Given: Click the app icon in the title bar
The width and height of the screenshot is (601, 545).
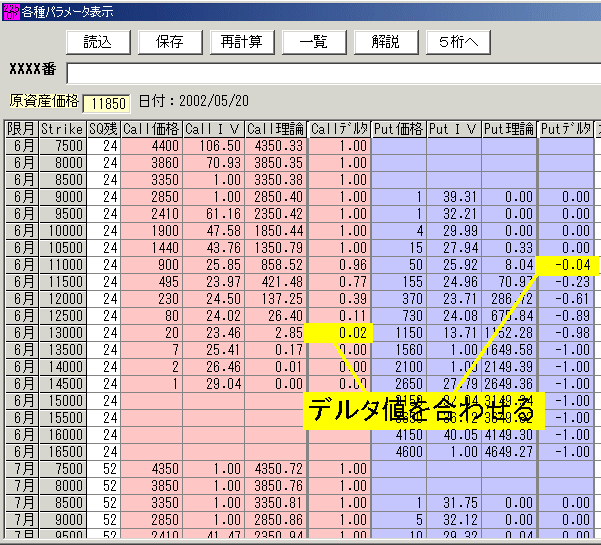Looking at the screenshot, I should tap(11, 11).
